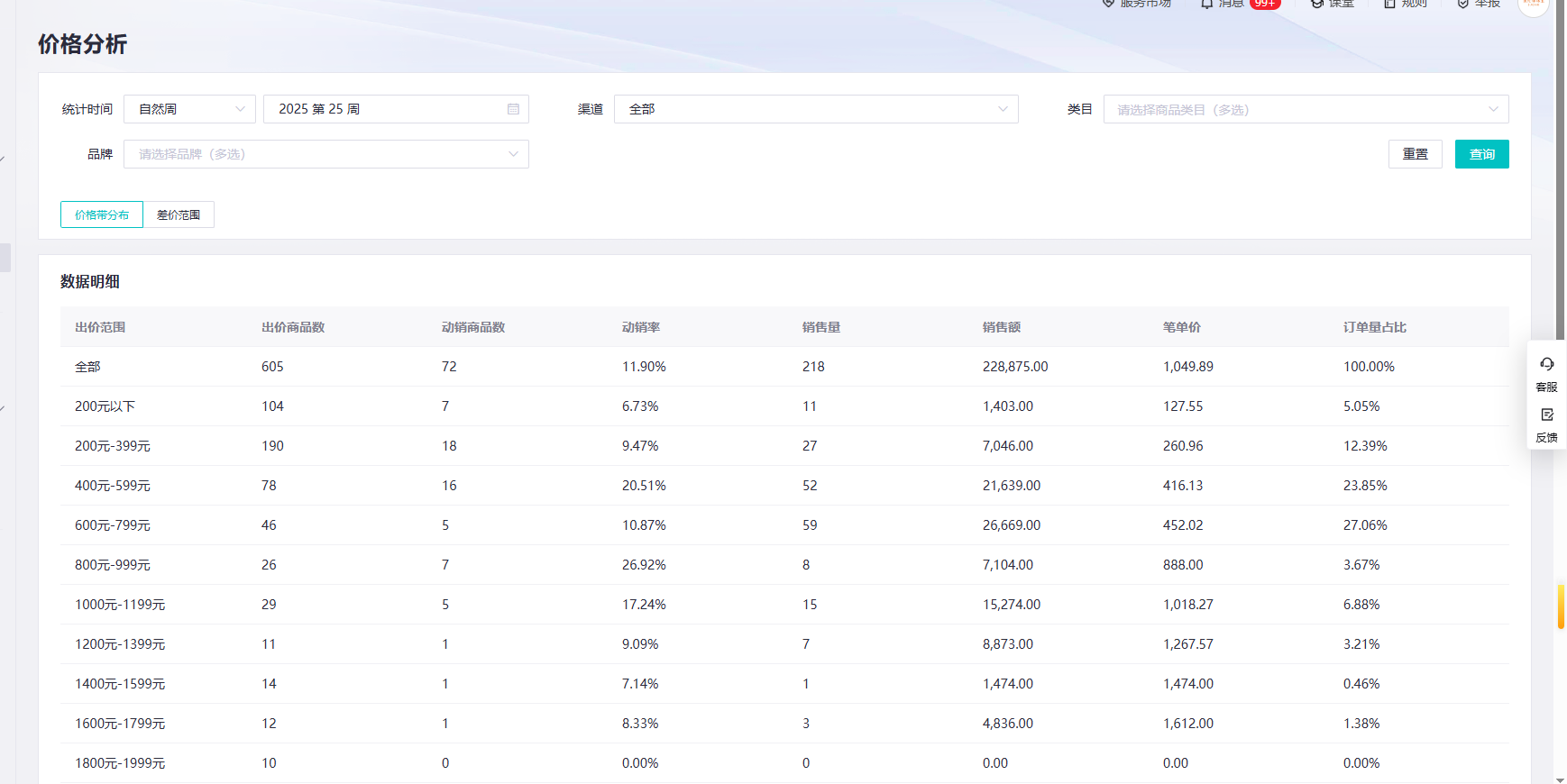1567x784 pixels.
Task: Expand the 品牌 brand multi-select dropdown
Action: 325,154
